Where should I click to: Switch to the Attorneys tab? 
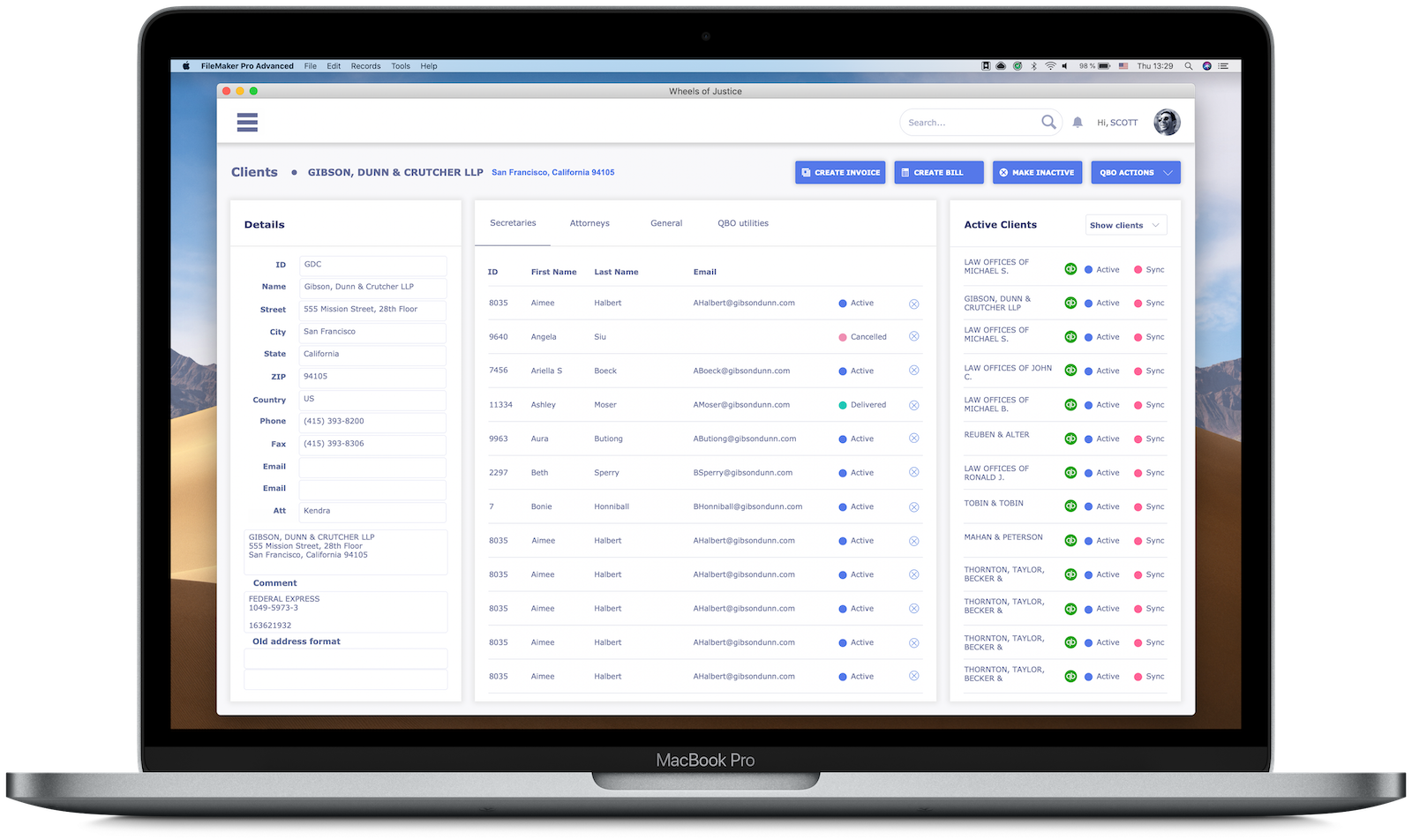[590, 223]
